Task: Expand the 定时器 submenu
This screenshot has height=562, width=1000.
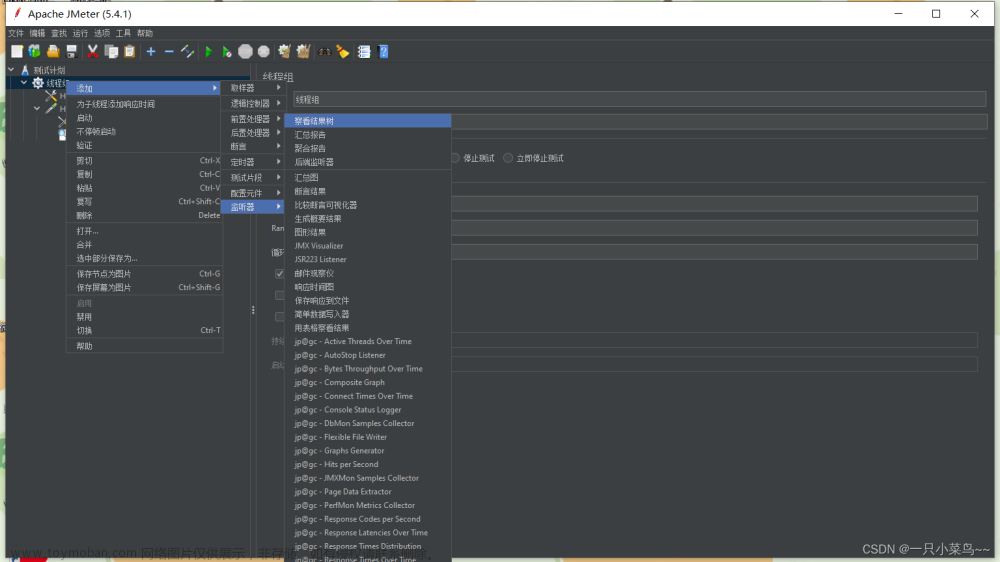Action: (x=253, y=162)
